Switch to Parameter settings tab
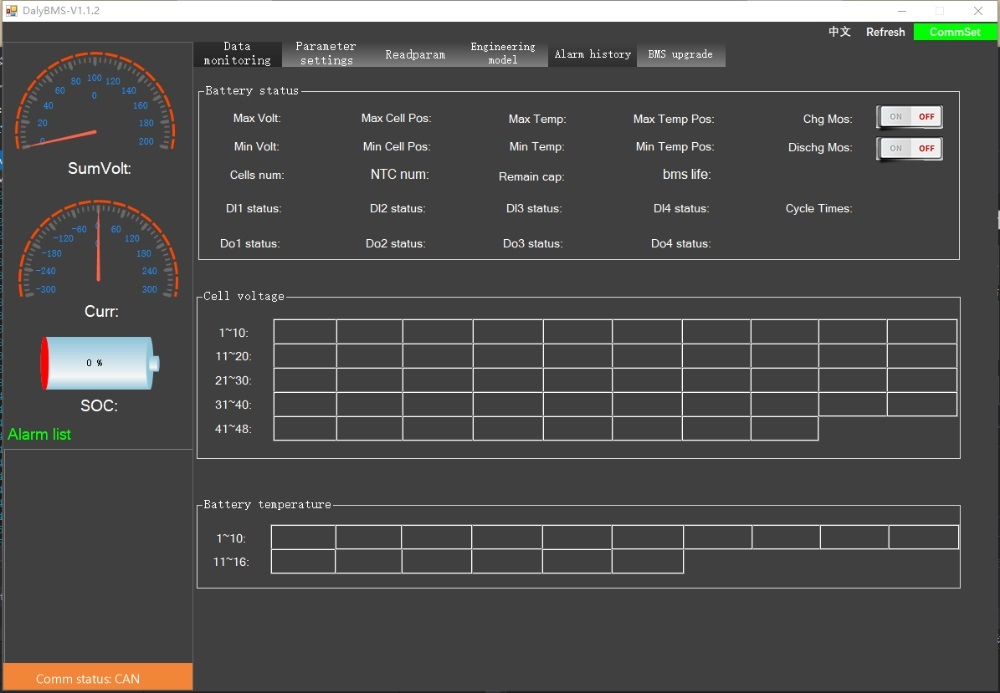 (x=326, y=54)
